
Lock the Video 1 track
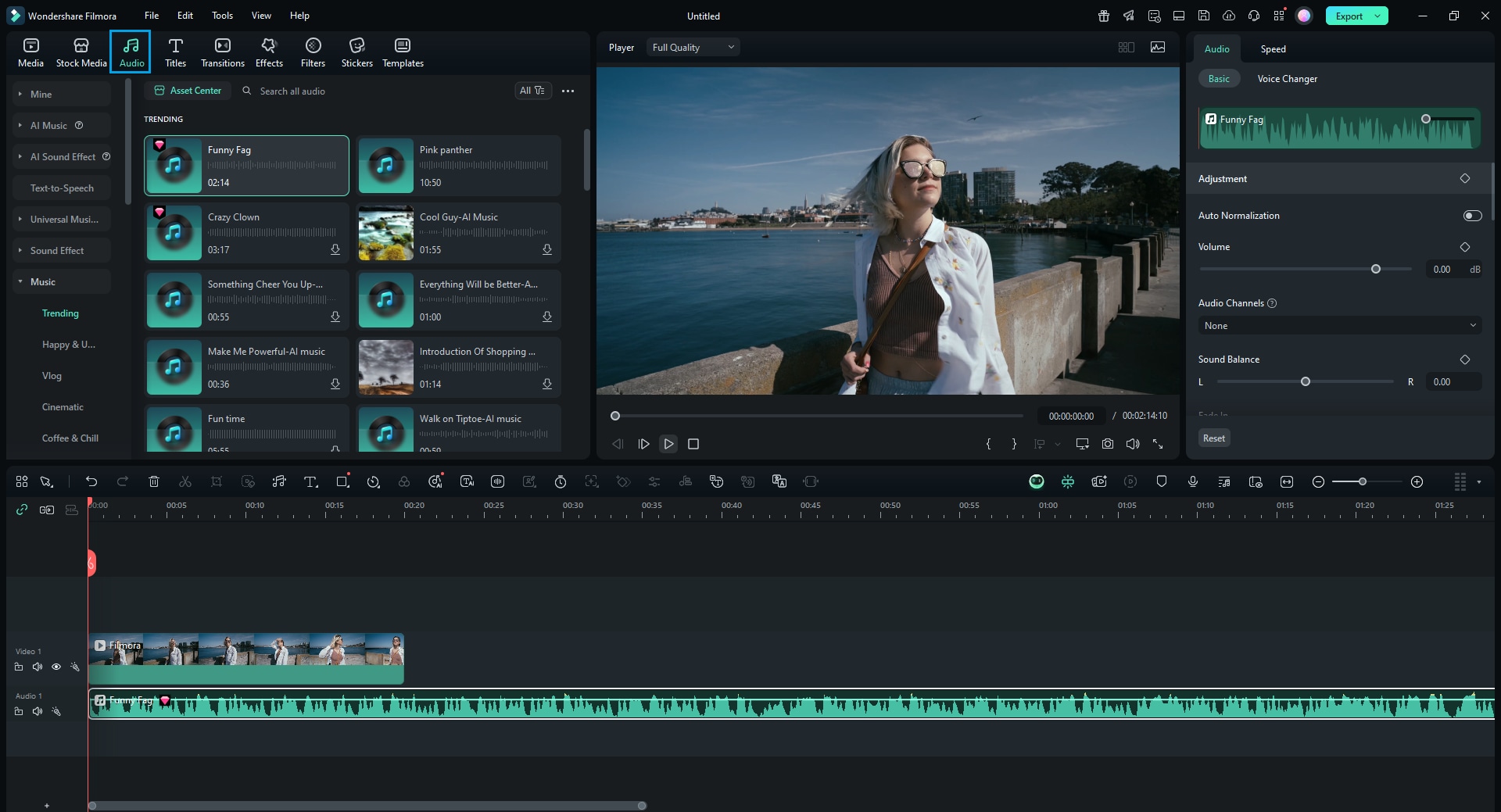[x=19, y=667]
